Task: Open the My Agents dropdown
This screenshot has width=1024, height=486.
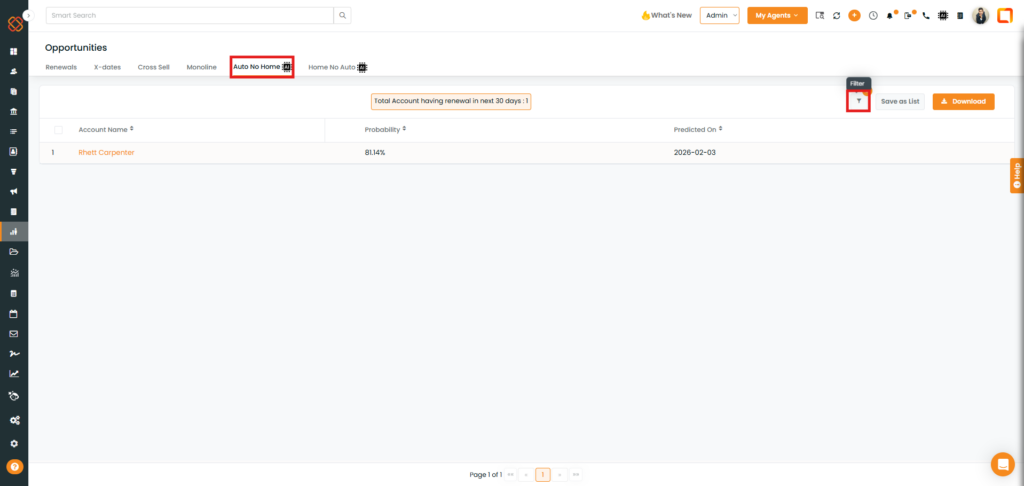Action: point(777,16)
